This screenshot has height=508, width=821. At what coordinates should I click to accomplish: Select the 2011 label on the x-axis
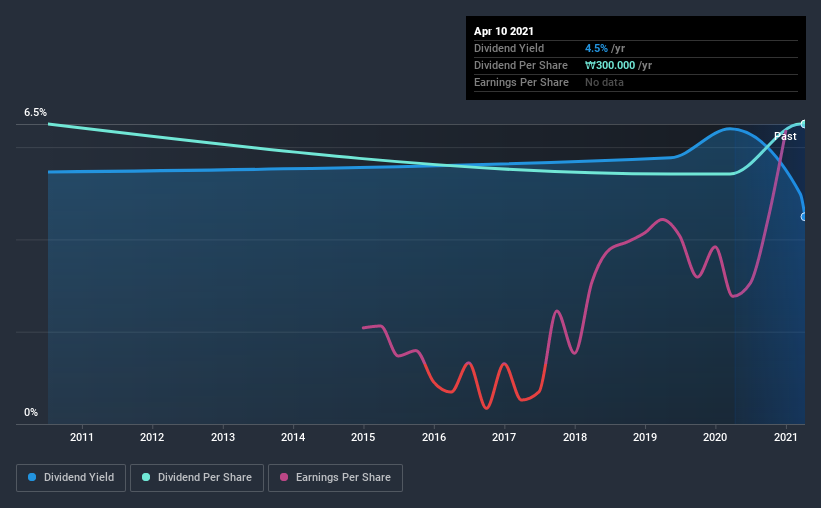pos(82,437)
